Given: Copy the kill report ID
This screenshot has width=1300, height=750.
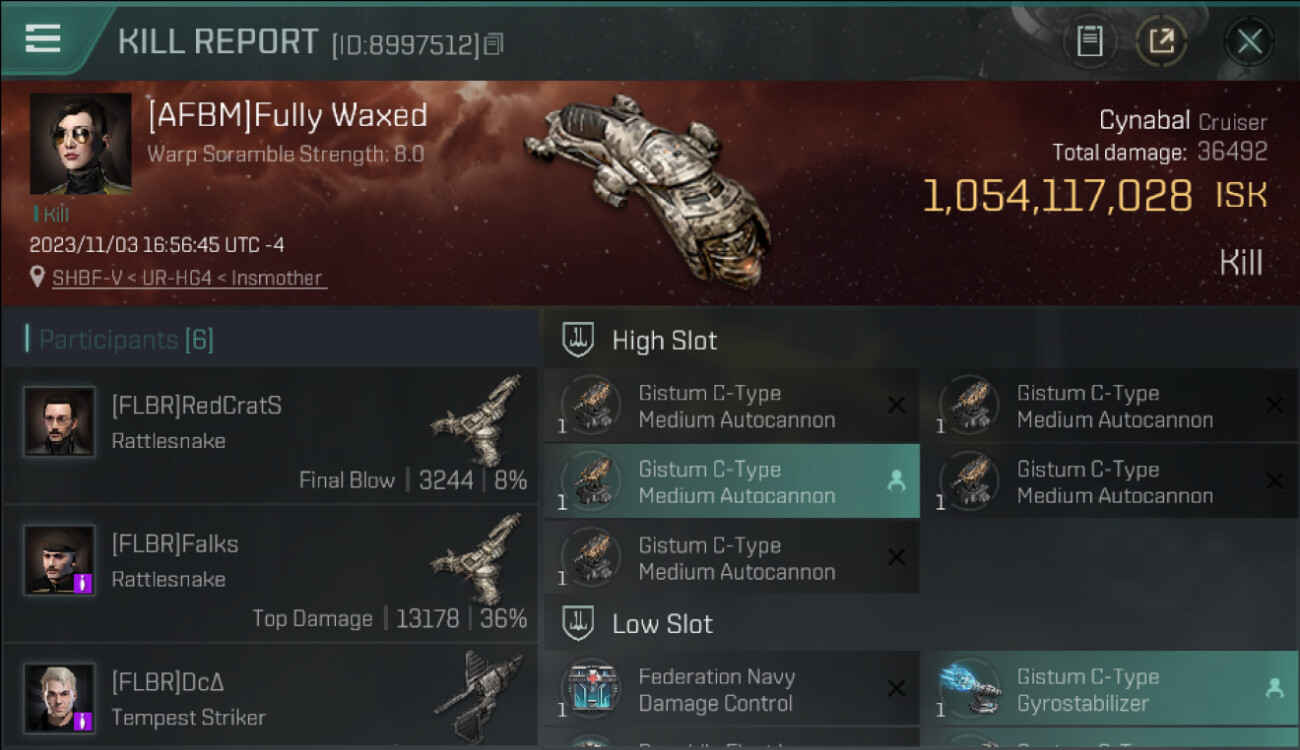Looking at the screenshot, I should [x=494, y=44].
